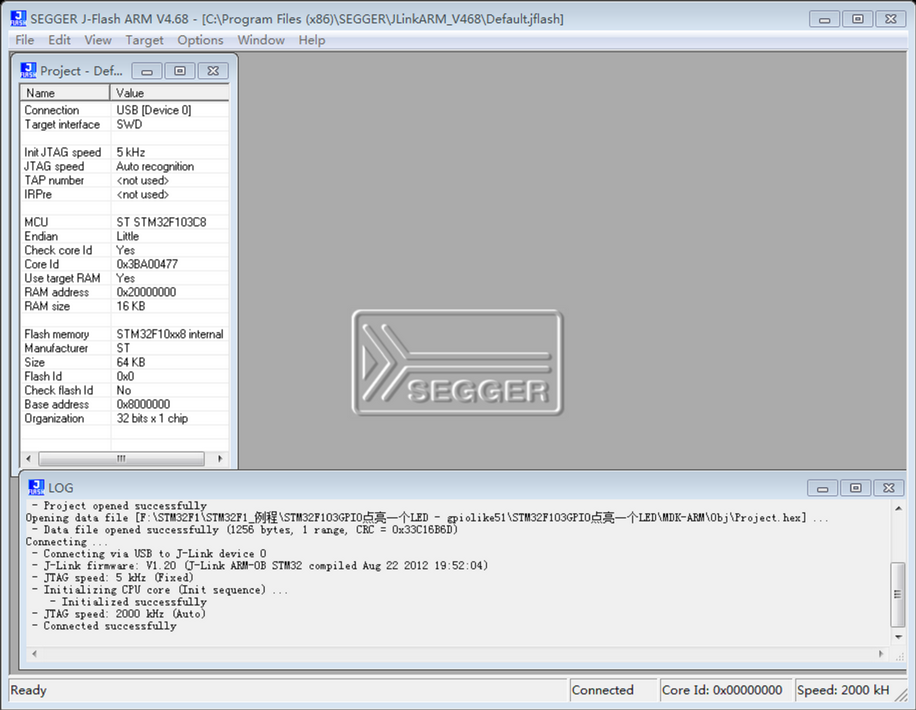Open the Window menu

tap(261, 40)
